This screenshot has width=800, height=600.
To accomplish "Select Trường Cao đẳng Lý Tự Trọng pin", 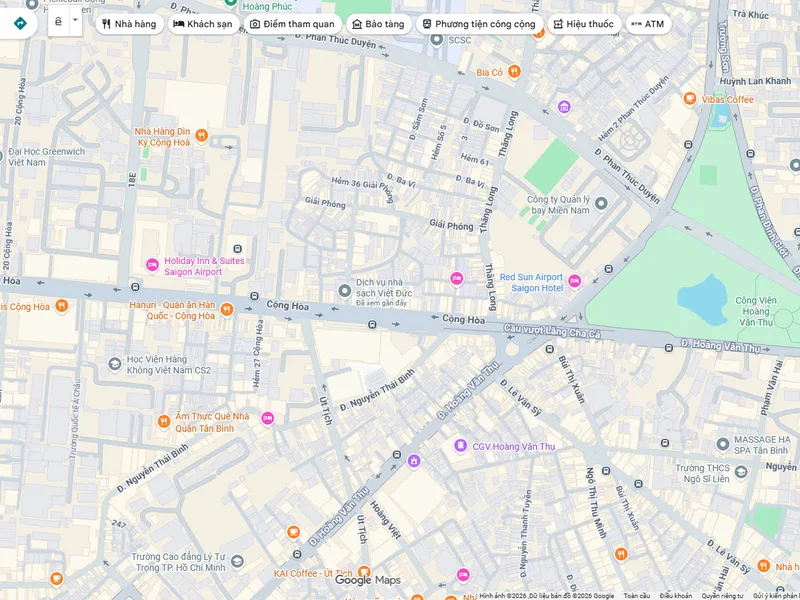I will point(237,562).
